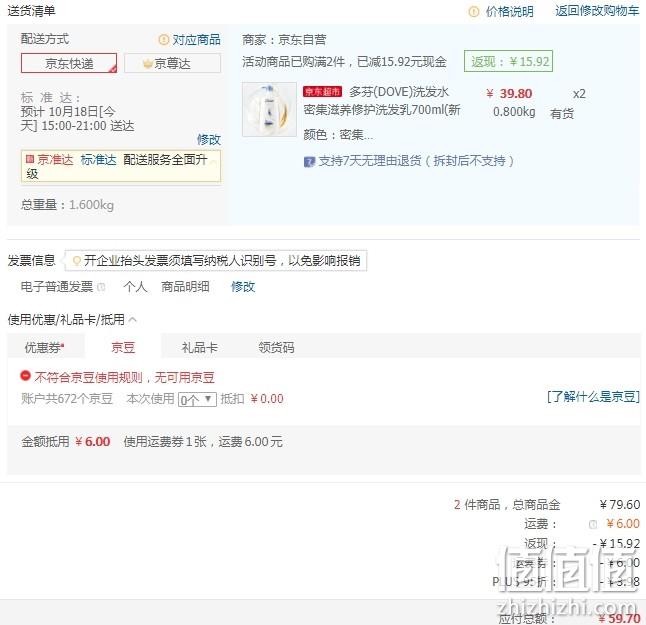
Task: Click 账户共672个京豆 text
Action: click(x=67, y=399)
